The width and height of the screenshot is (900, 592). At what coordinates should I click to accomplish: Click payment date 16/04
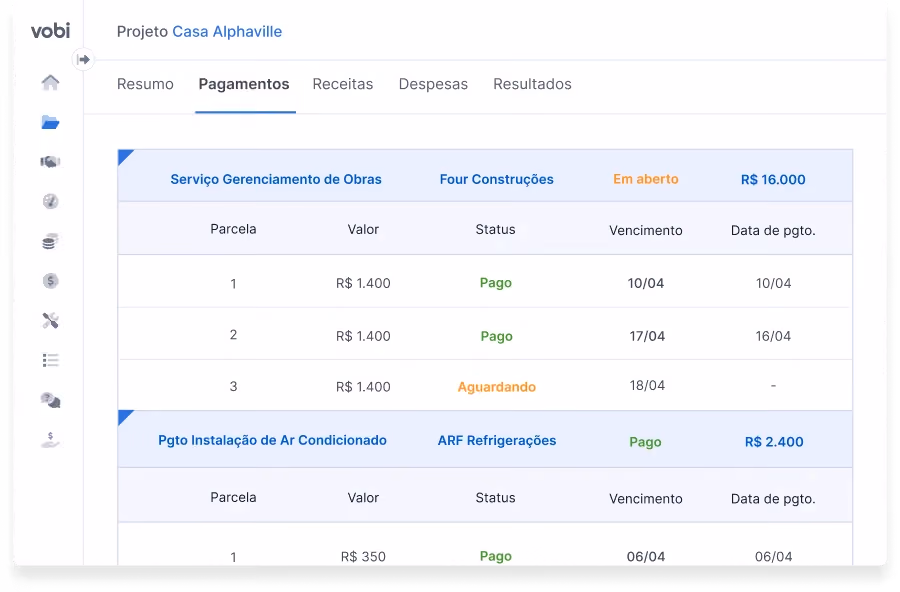773,336
